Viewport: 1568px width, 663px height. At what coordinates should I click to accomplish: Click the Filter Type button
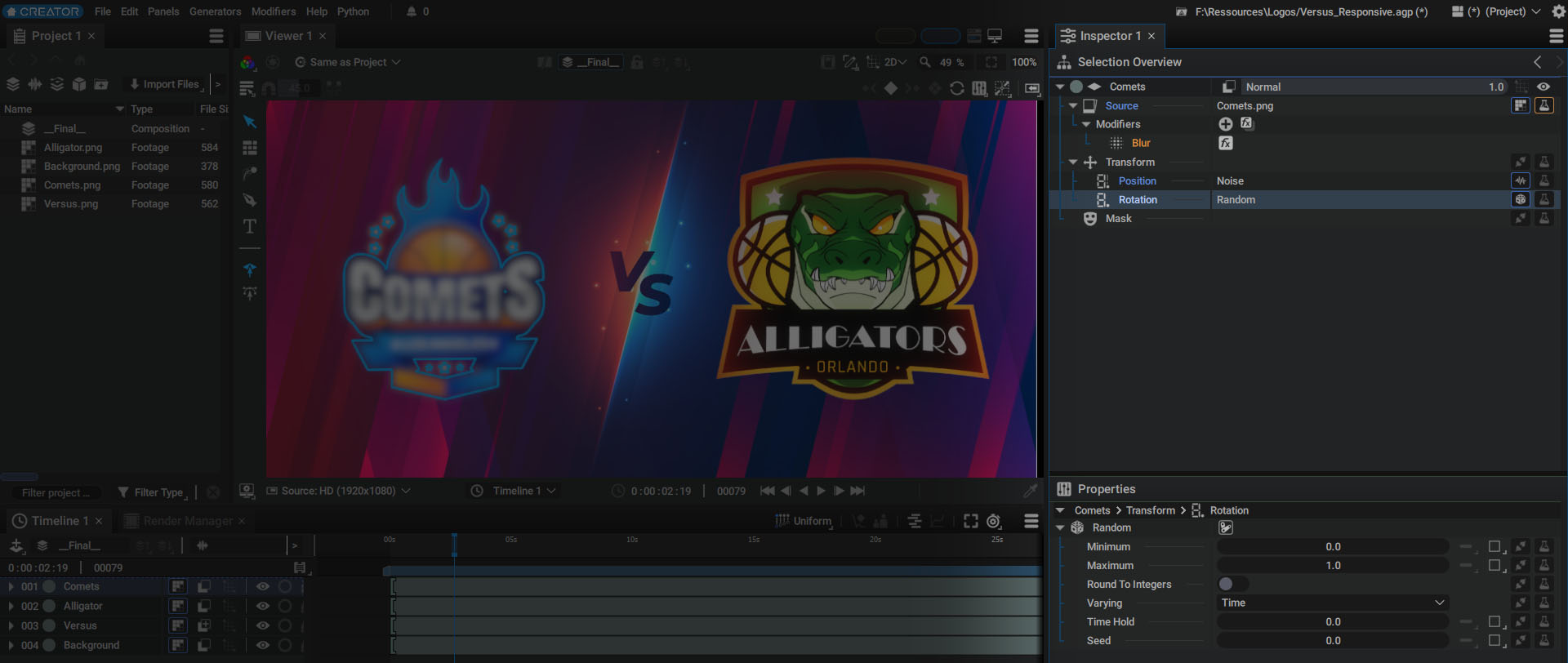(152, 492)
